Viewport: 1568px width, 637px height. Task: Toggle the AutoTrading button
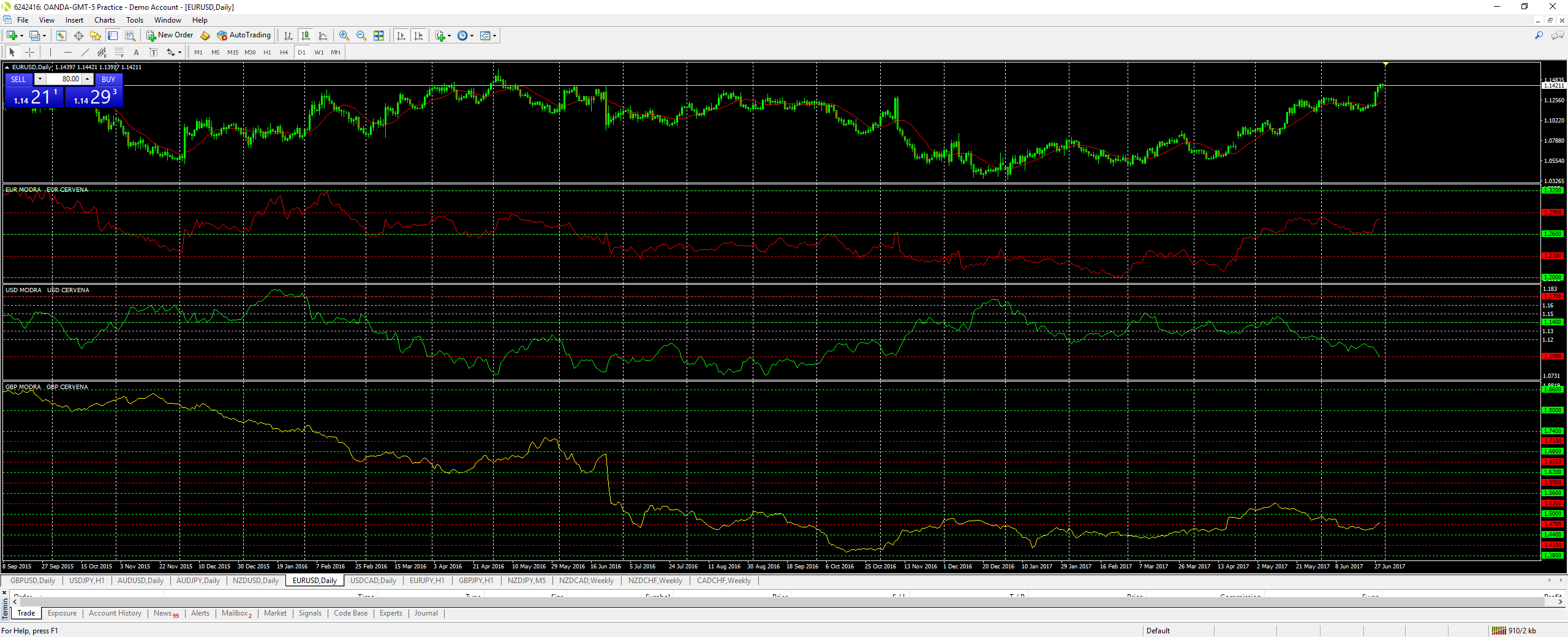pyautogui.click(x=244, y=36)
